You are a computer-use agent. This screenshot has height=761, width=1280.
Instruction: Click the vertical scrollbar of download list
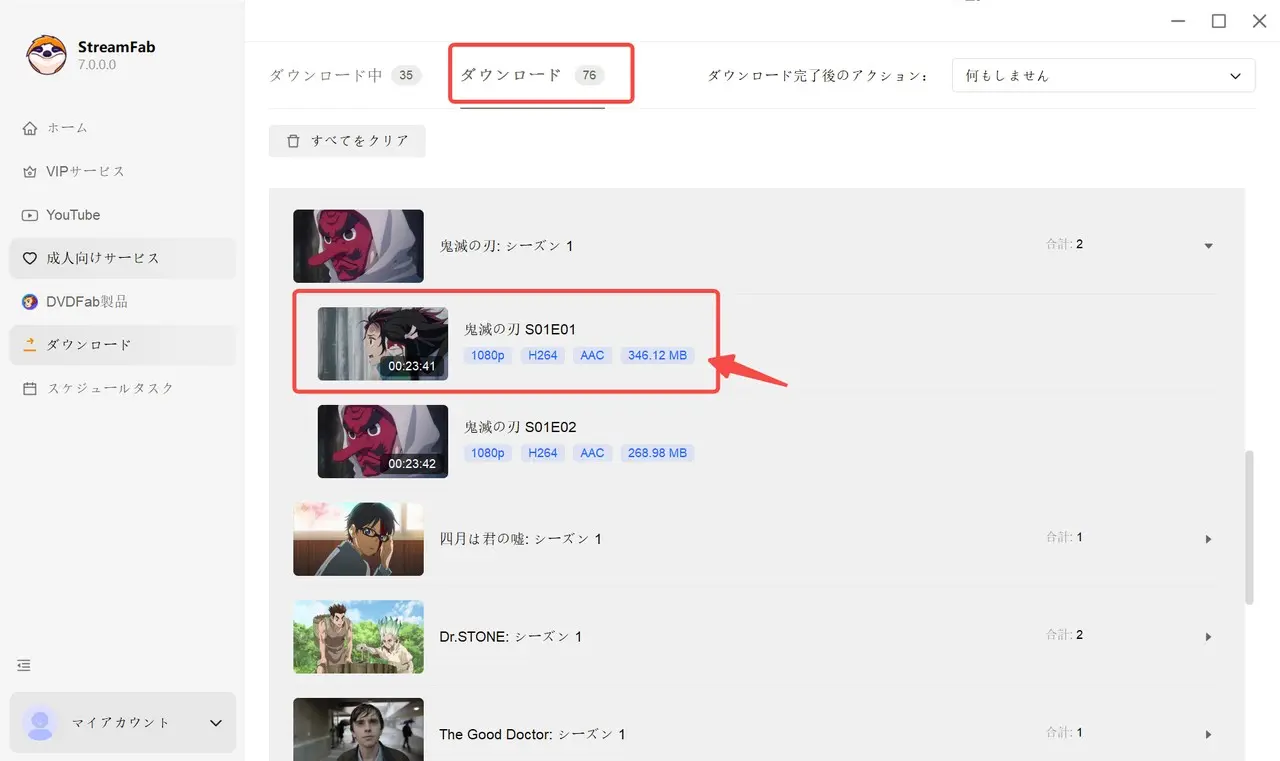point(1249,527)
